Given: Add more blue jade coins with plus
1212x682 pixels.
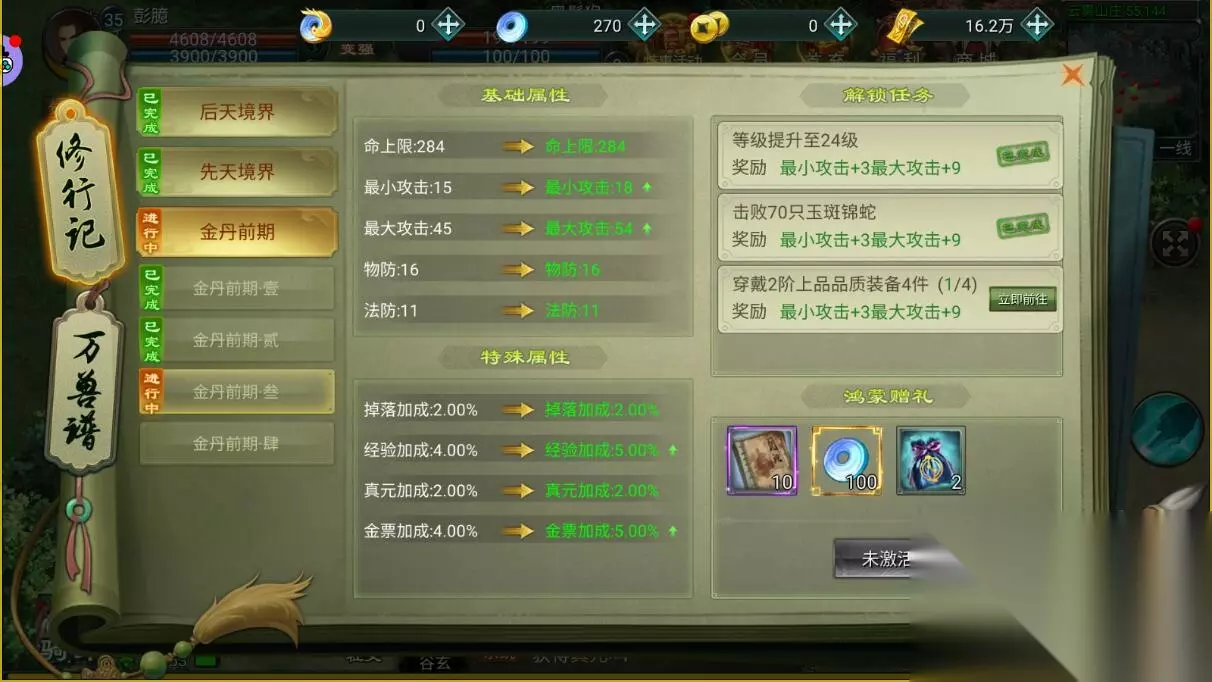Looking at the screenshot, I should (x=645, y=25).
